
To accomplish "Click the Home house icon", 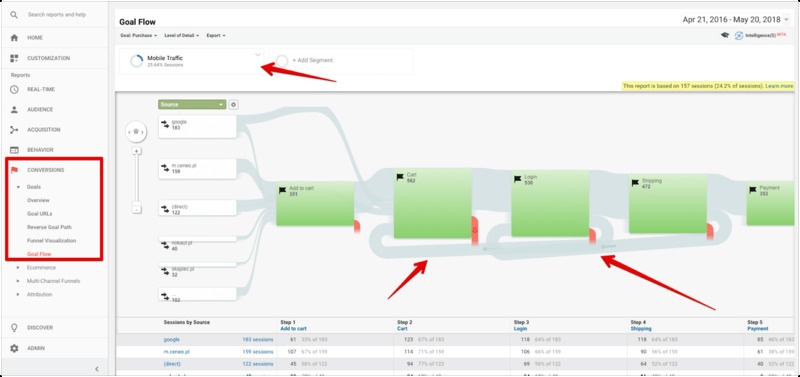I will pos(14,38).
